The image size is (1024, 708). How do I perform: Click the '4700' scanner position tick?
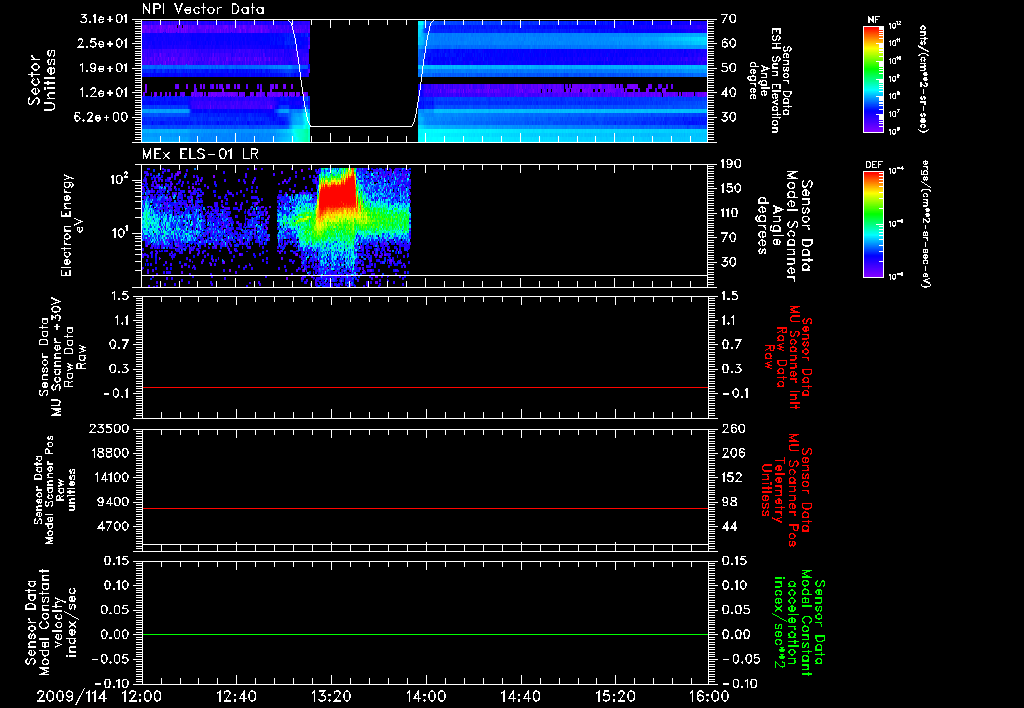coord(112,526)
